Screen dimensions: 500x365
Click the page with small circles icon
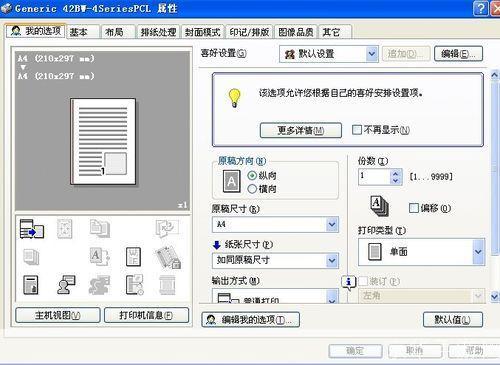click(x=134, y=285)
